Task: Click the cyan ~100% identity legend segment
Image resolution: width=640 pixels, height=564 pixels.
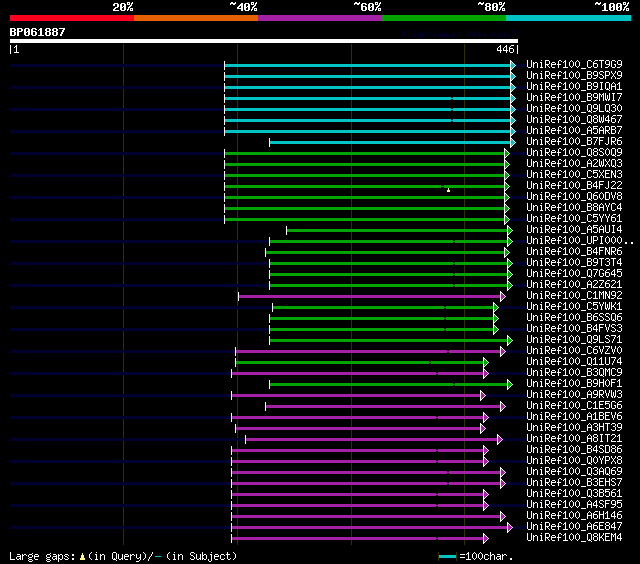Action: click(568, 18)
